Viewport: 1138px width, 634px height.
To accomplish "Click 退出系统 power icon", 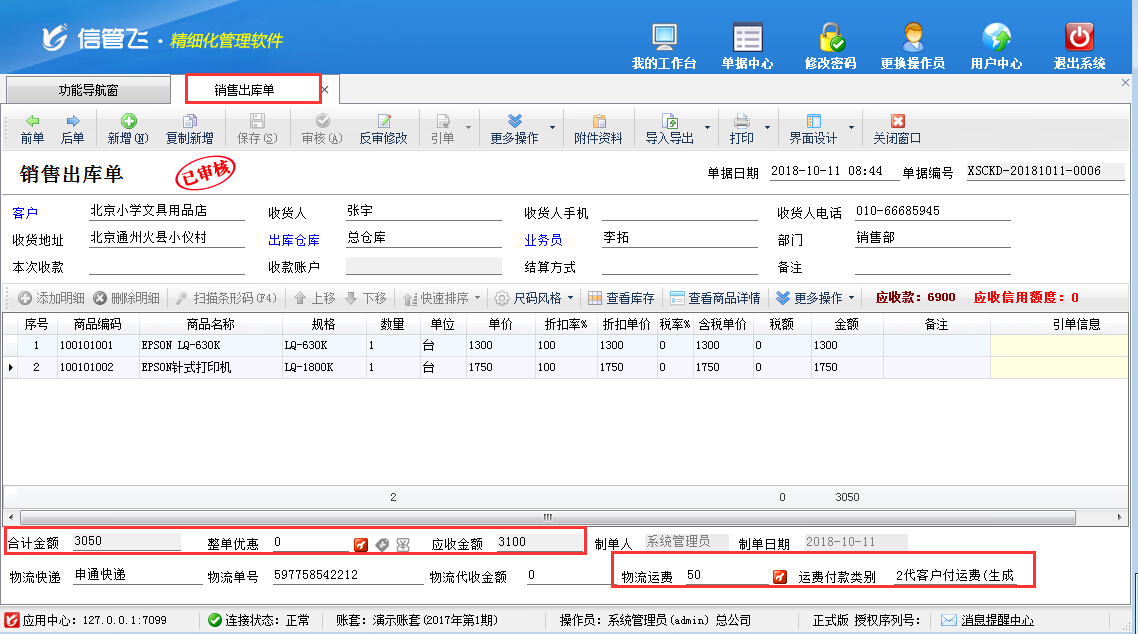I will (1079, 46).
